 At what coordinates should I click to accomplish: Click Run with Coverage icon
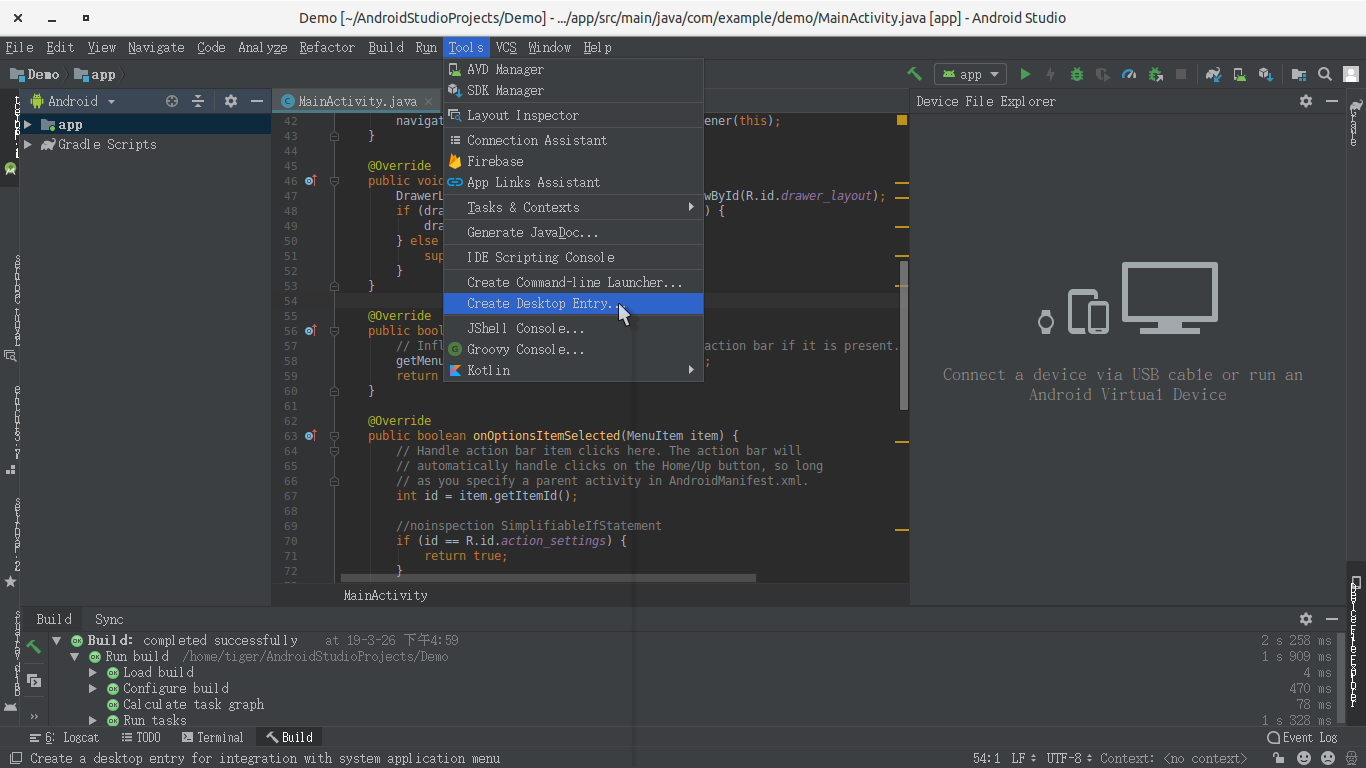(x=1103, y=74)
